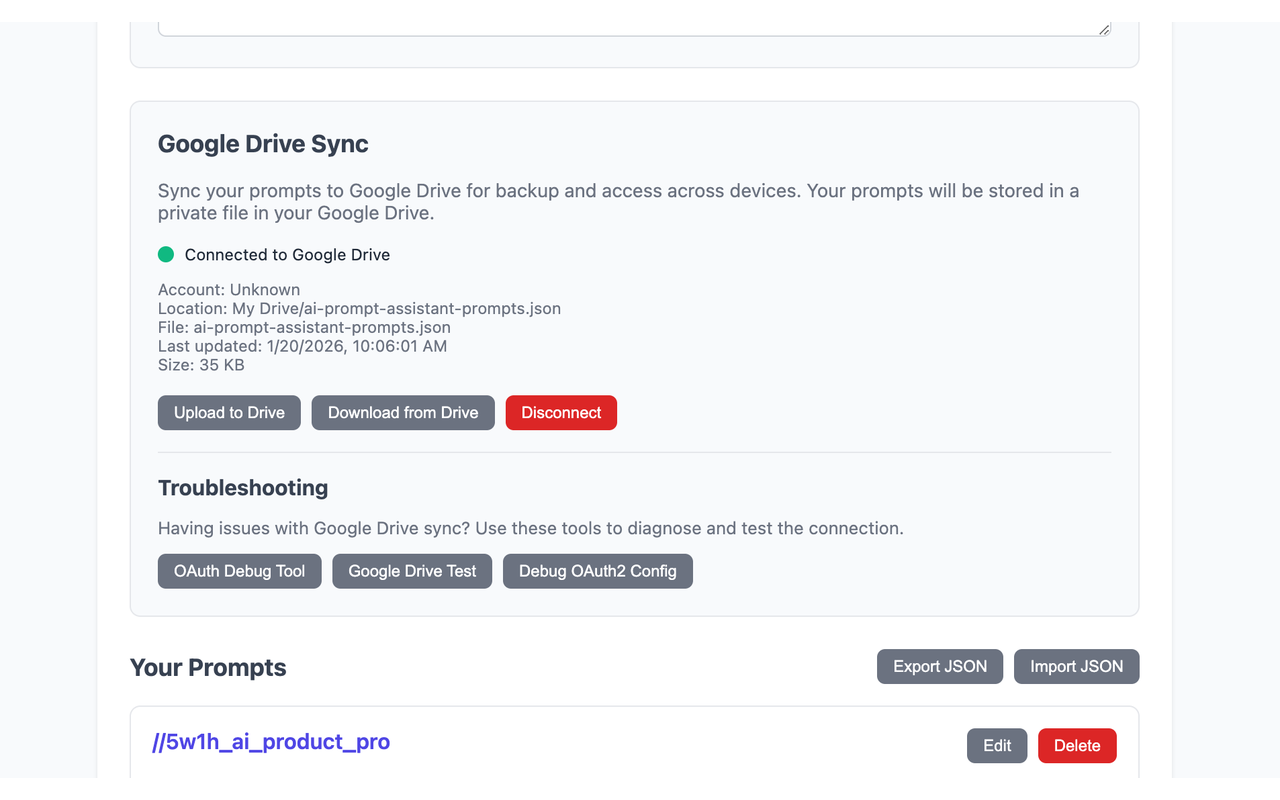
Task: Export prompts with Export JSON
Action: (x=939, y=667)
